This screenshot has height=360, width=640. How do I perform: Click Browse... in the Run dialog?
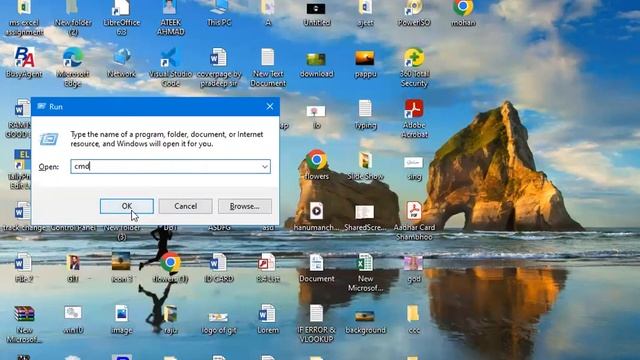[x=244, y=206]
